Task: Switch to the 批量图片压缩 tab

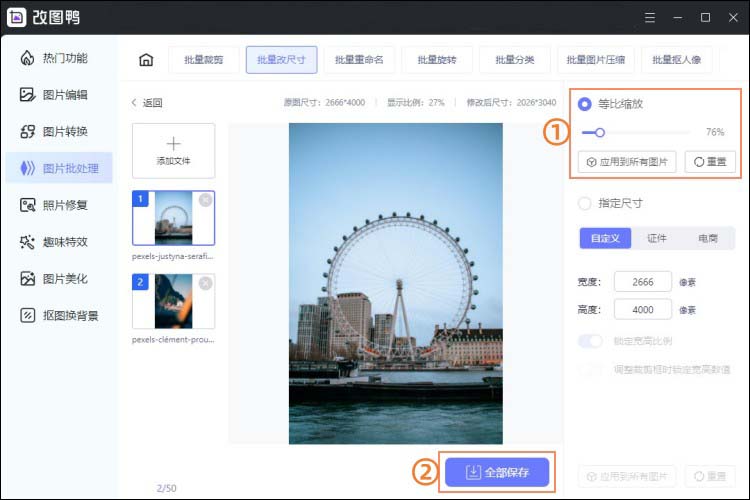Action: click(596, 60)
